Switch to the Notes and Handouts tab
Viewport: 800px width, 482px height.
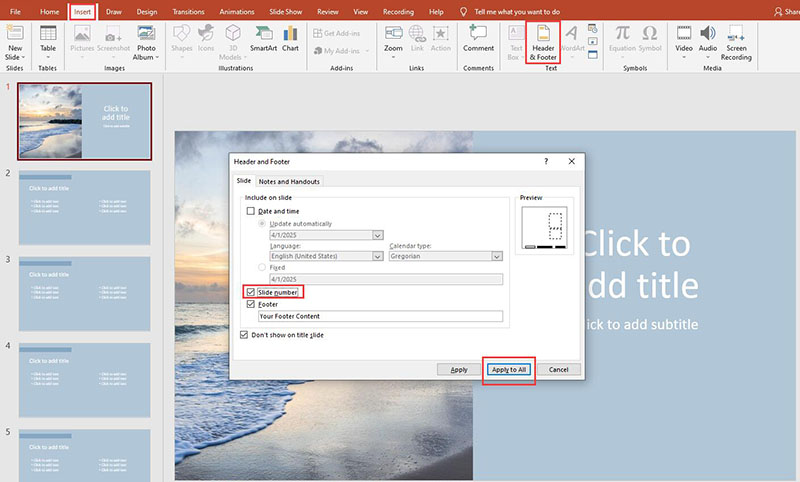290,181
